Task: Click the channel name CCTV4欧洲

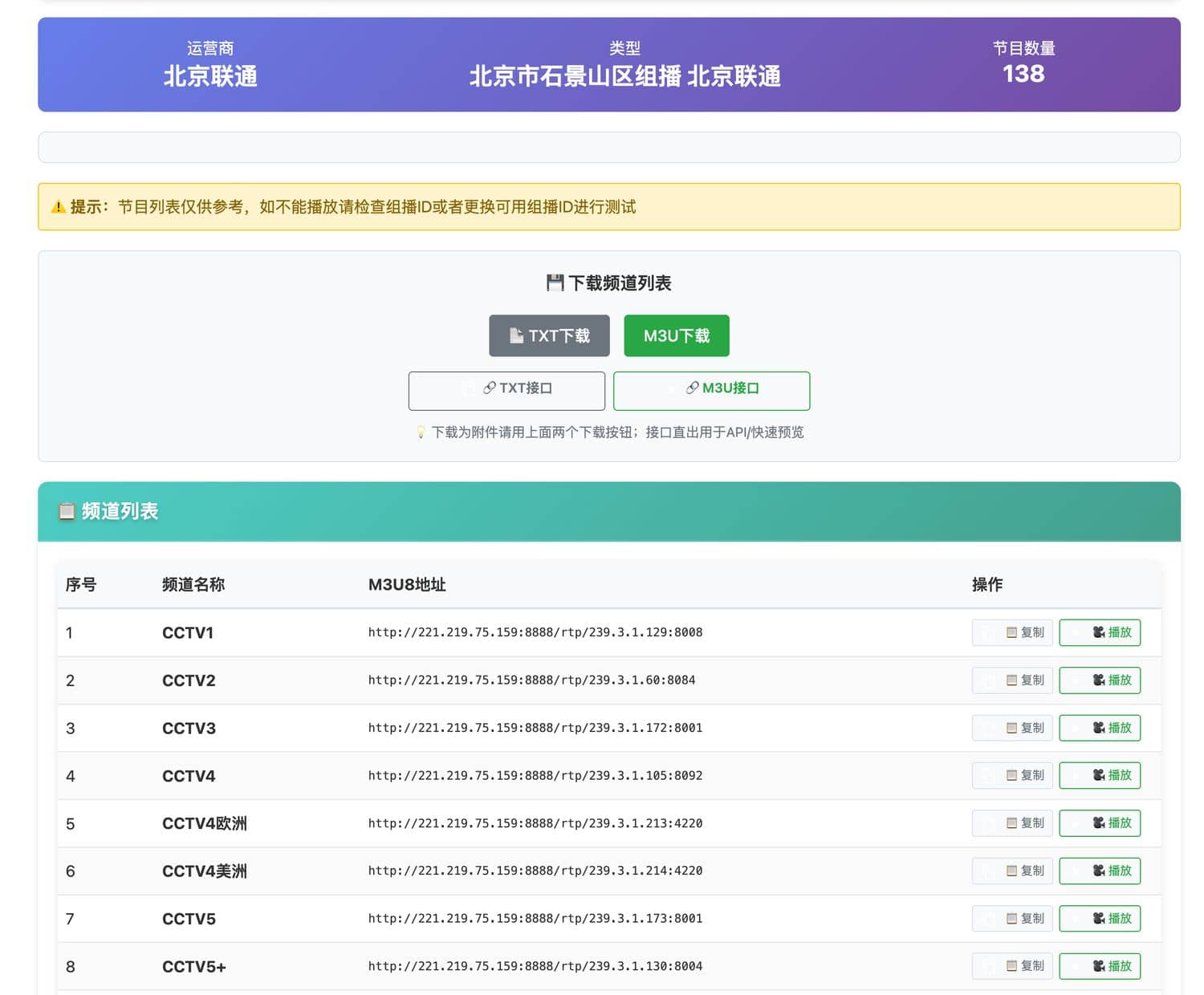Action: click(205, 823)
